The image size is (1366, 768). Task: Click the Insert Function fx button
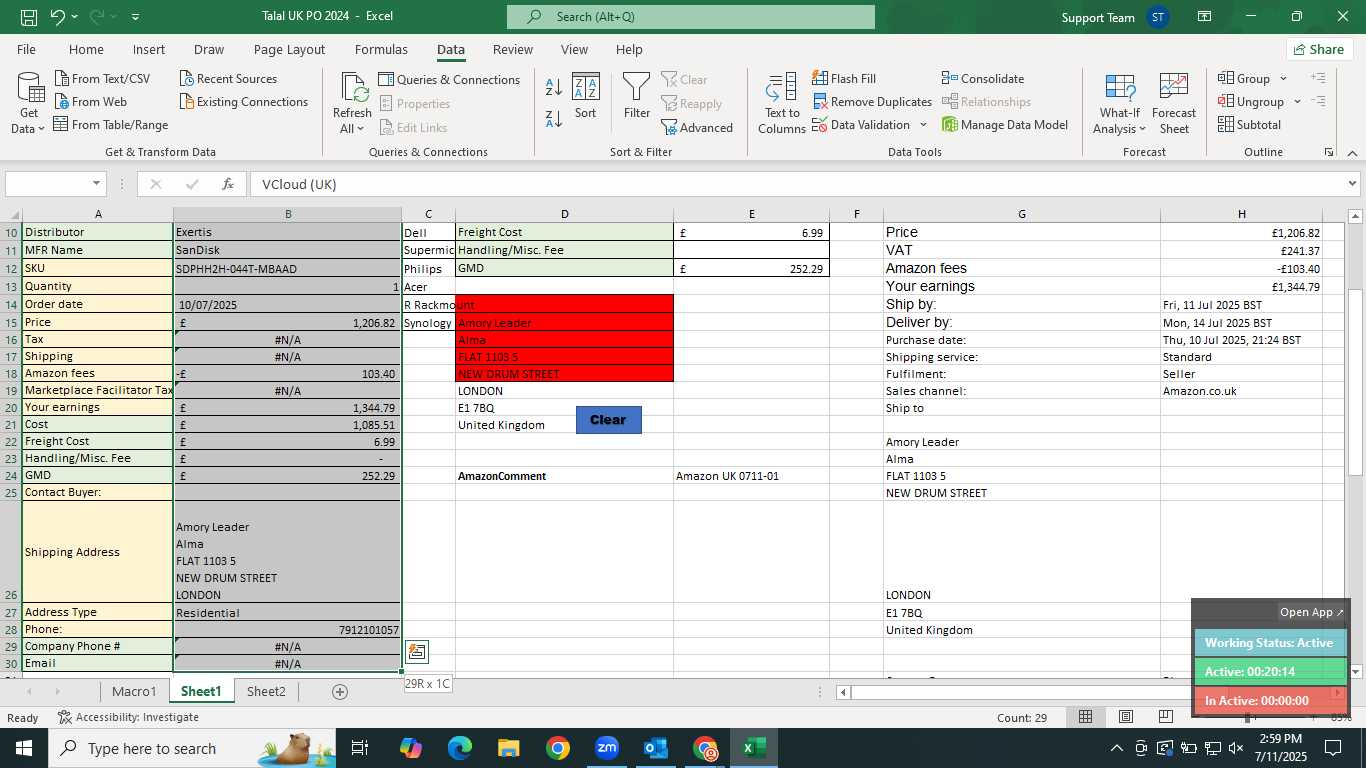point(228,184)
